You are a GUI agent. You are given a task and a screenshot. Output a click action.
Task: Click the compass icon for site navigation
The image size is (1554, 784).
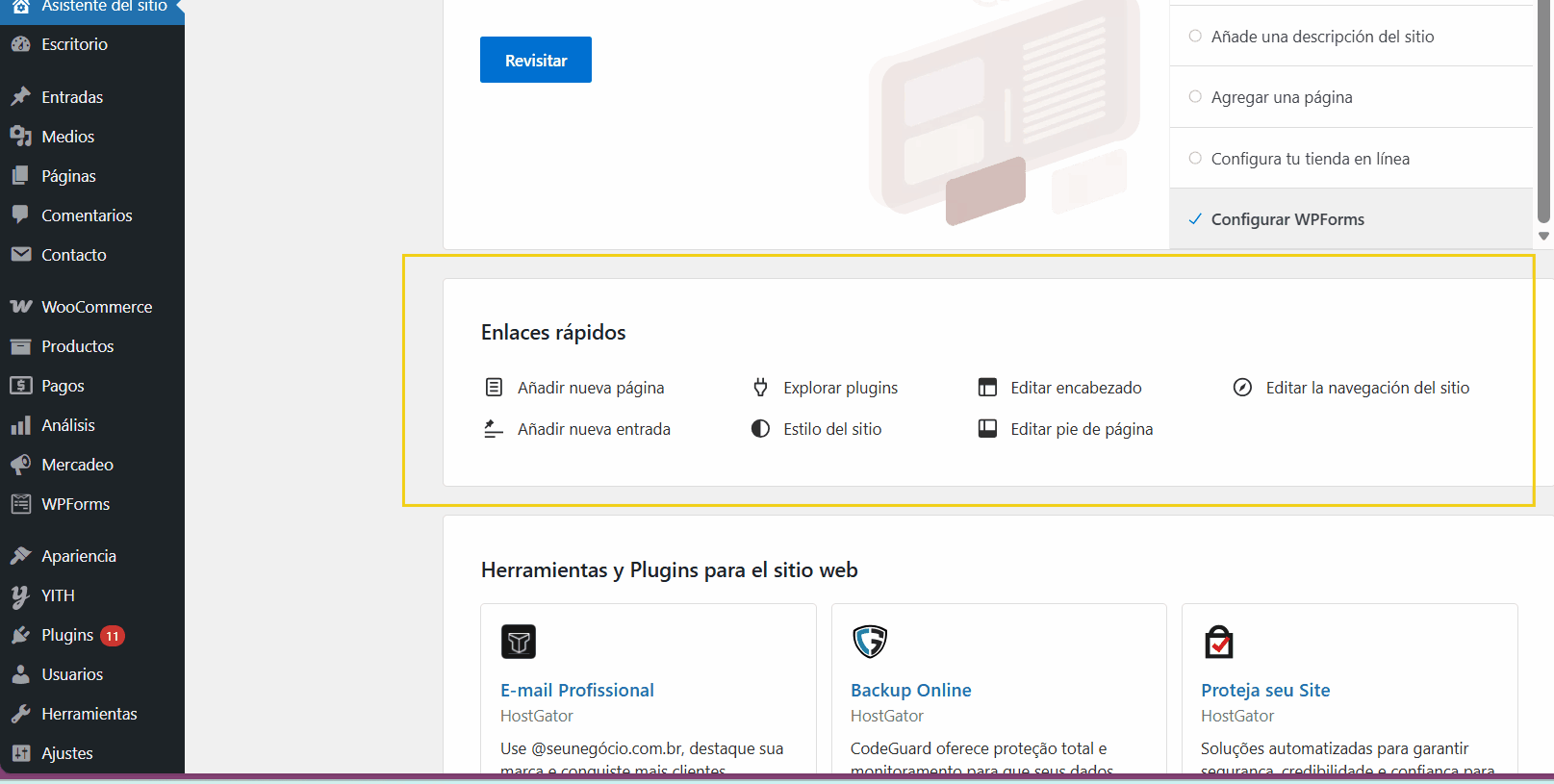pyautogui.click(x=1242, y=388)
